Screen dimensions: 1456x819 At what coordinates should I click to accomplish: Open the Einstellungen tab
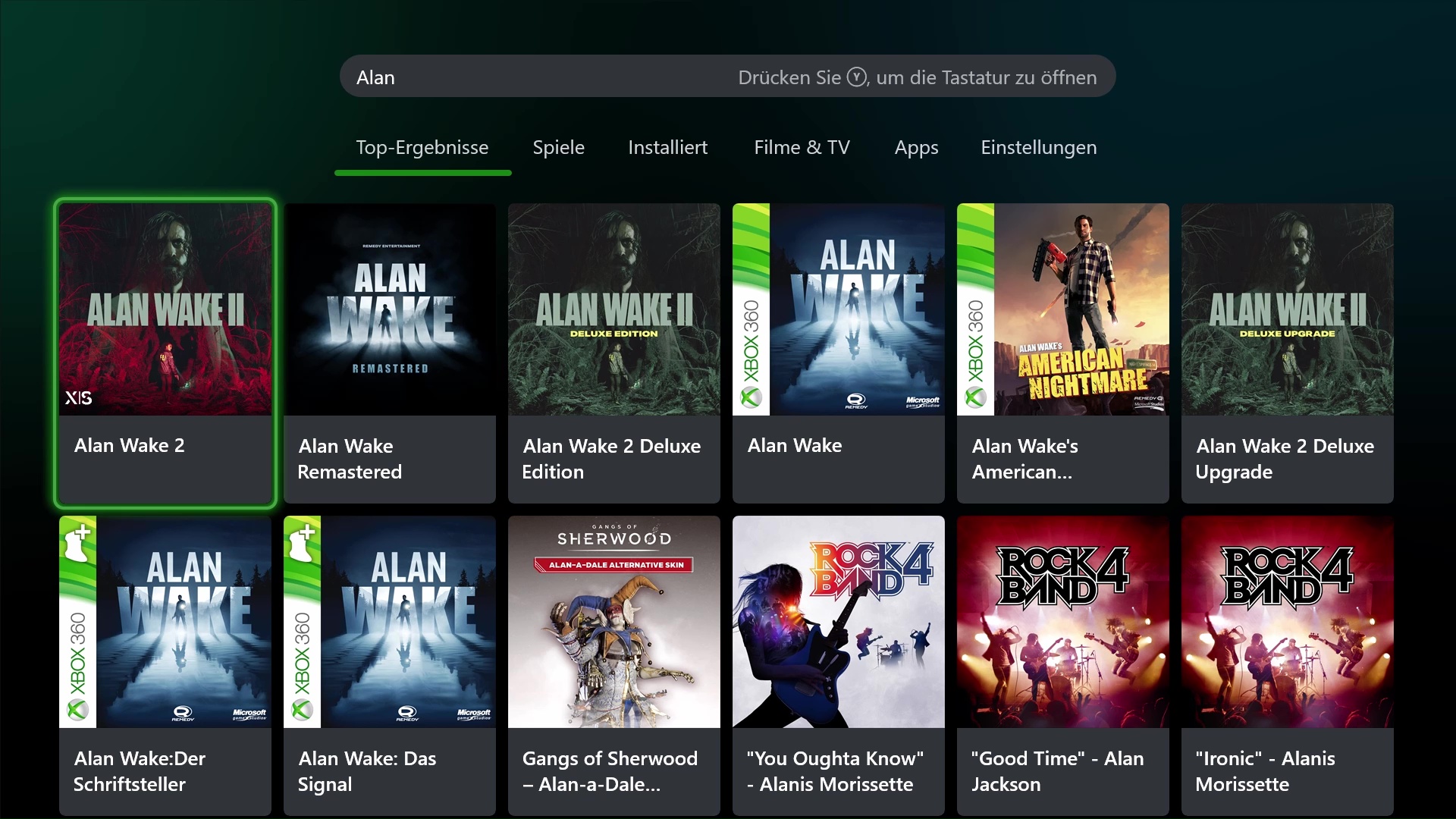point(1038,147)
